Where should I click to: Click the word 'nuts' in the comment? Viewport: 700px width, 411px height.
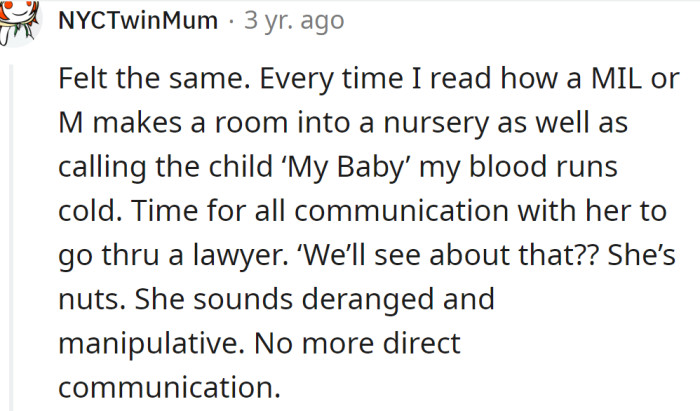pos(90,299)
